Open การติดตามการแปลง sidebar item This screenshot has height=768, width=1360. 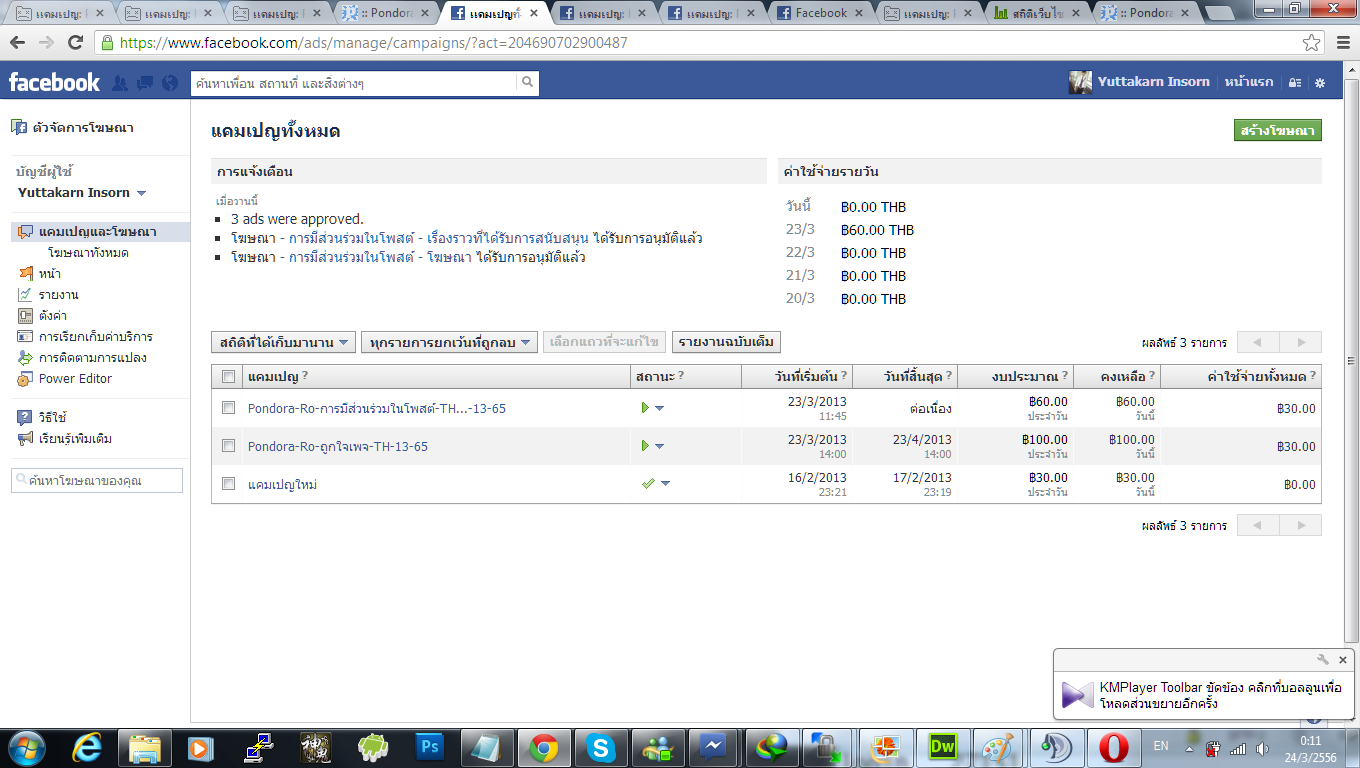93,358
